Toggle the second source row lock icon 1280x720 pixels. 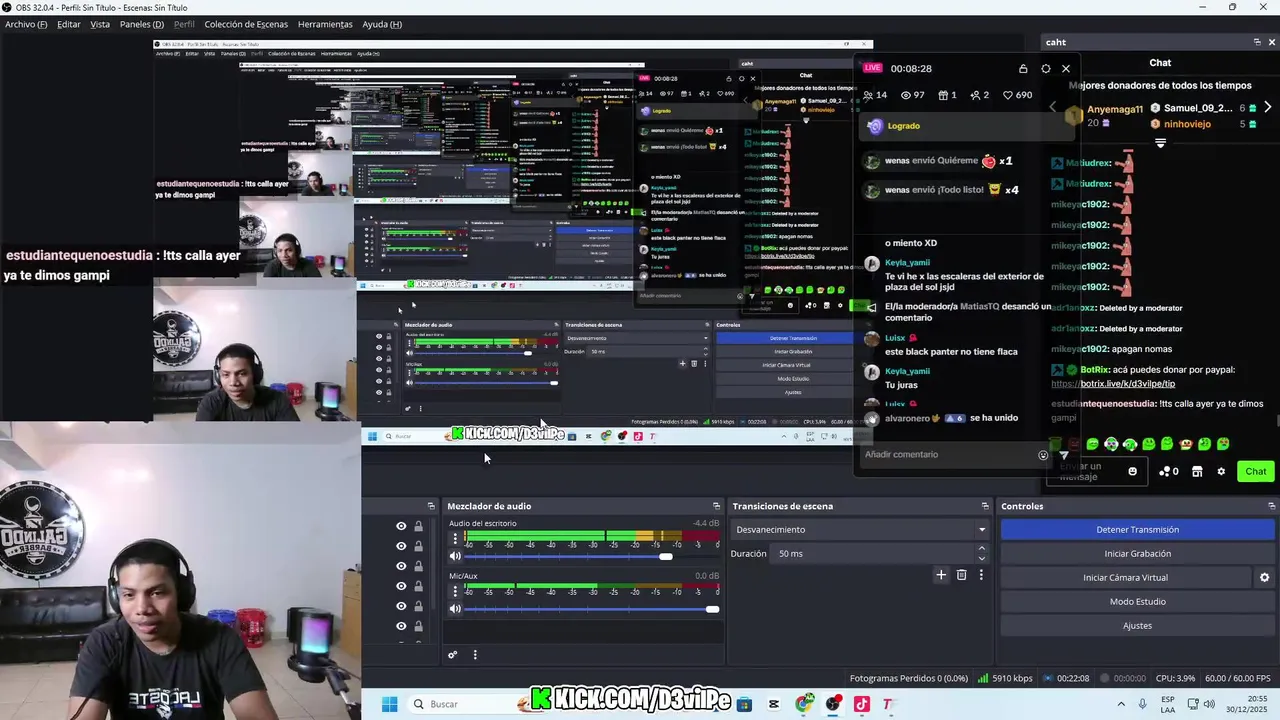[418, 546]
